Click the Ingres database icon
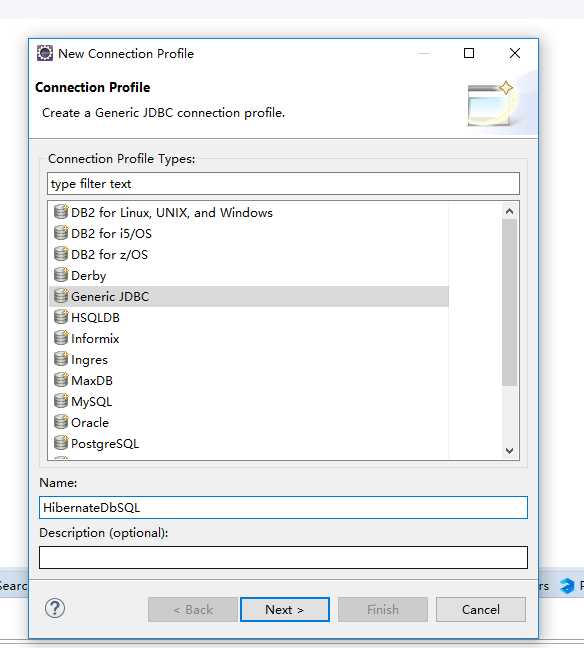Screen dimensions: 584x648 (x=61, y=359)
